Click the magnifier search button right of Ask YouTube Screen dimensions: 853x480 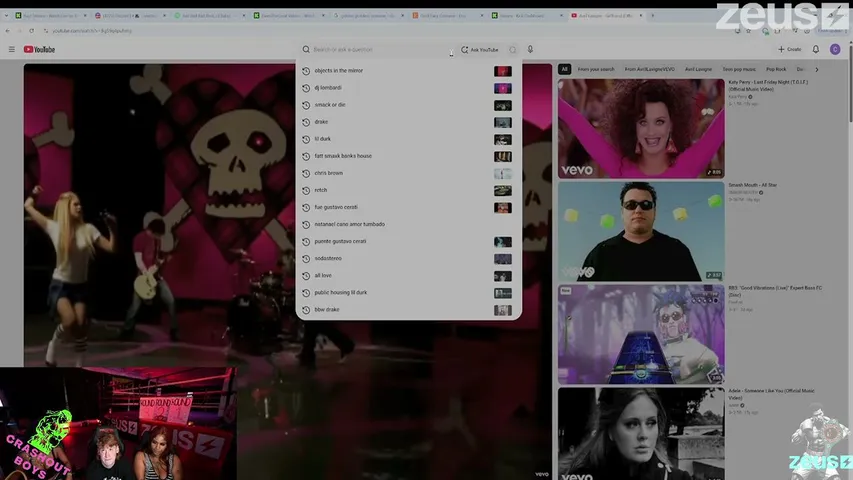tap(512, 50)
